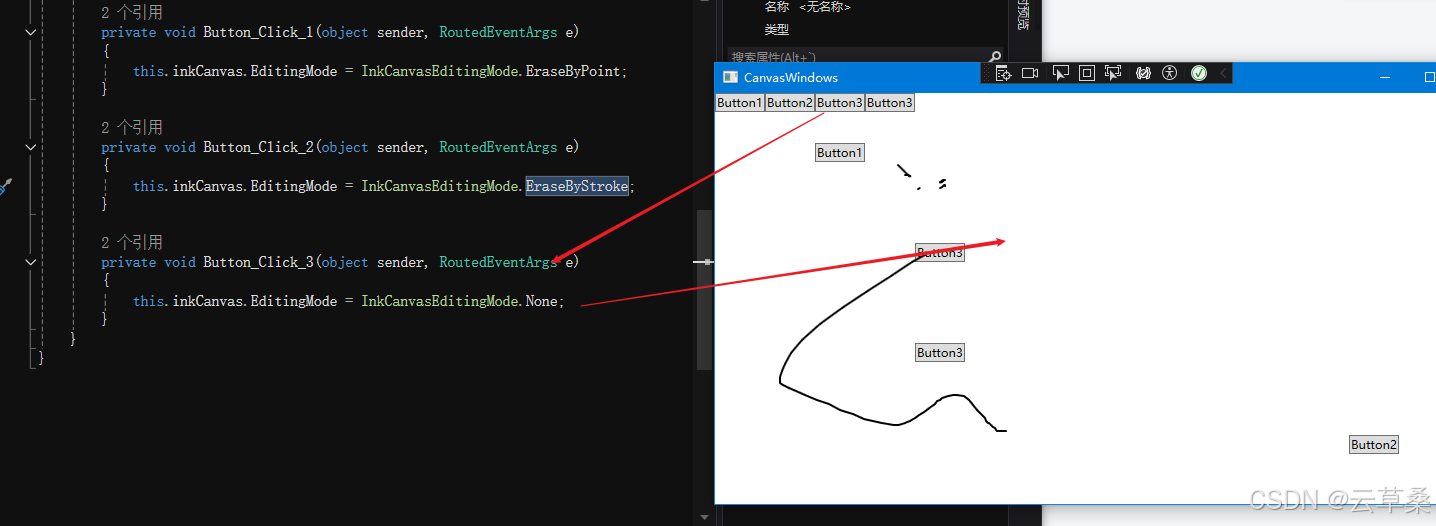Open Go to Live Visual Tree tool

pyautogui.click(x=1003, y=73)
